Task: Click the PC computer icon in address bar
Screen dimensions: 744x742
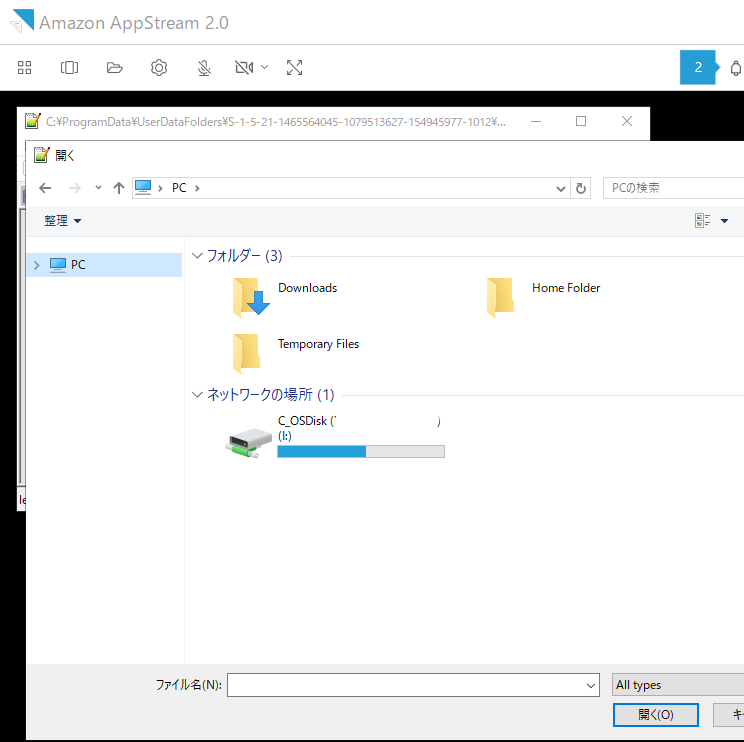Action: click(143, 187)
